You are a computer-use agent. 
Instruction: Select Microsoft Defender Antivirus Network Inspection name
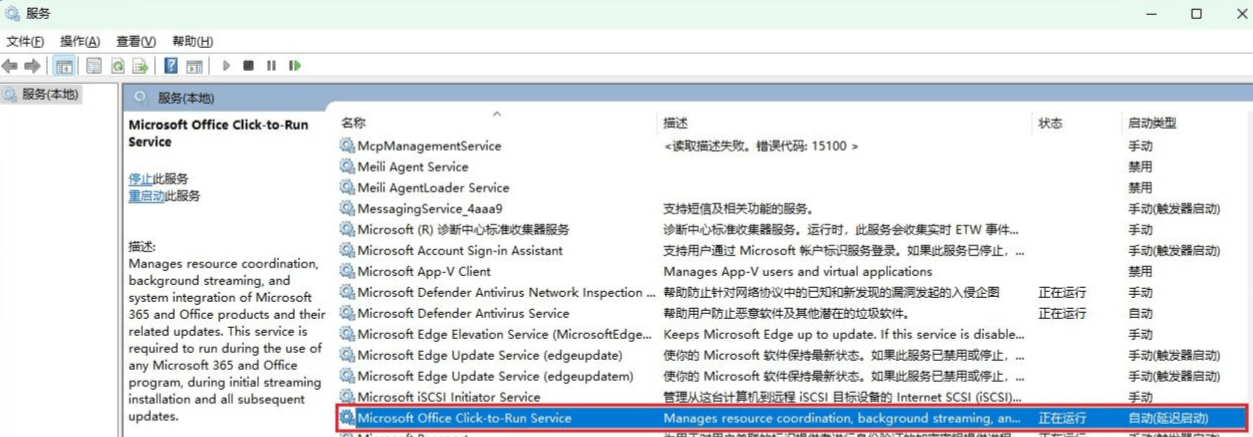pyautogui.click(x=506, y=292)
